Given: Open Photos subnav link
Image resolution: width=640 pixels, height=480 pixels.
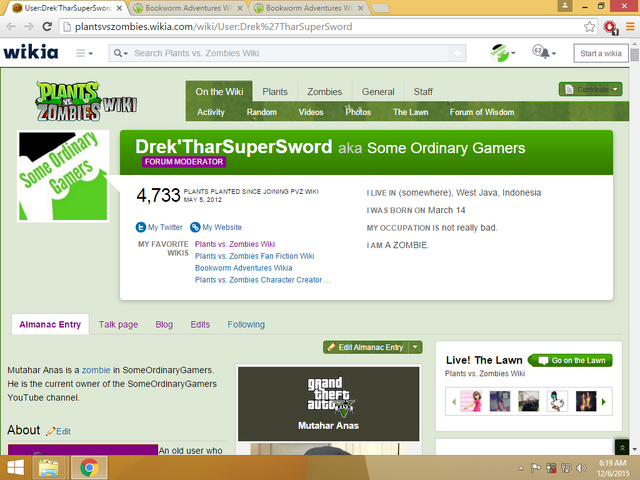Looking at the screenshot, I should point(358,112).
